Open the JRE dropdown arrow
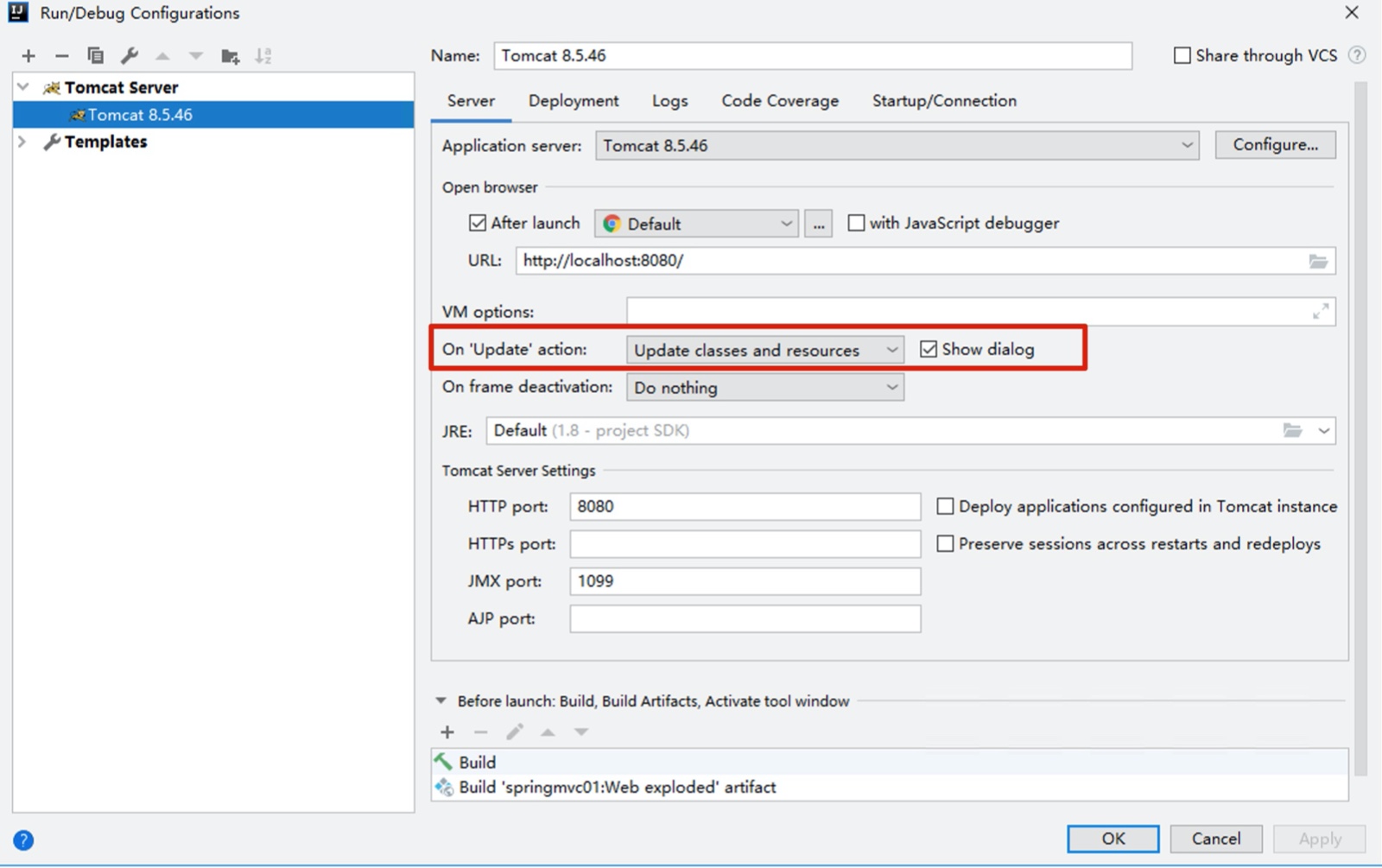 click(1323, 430)
